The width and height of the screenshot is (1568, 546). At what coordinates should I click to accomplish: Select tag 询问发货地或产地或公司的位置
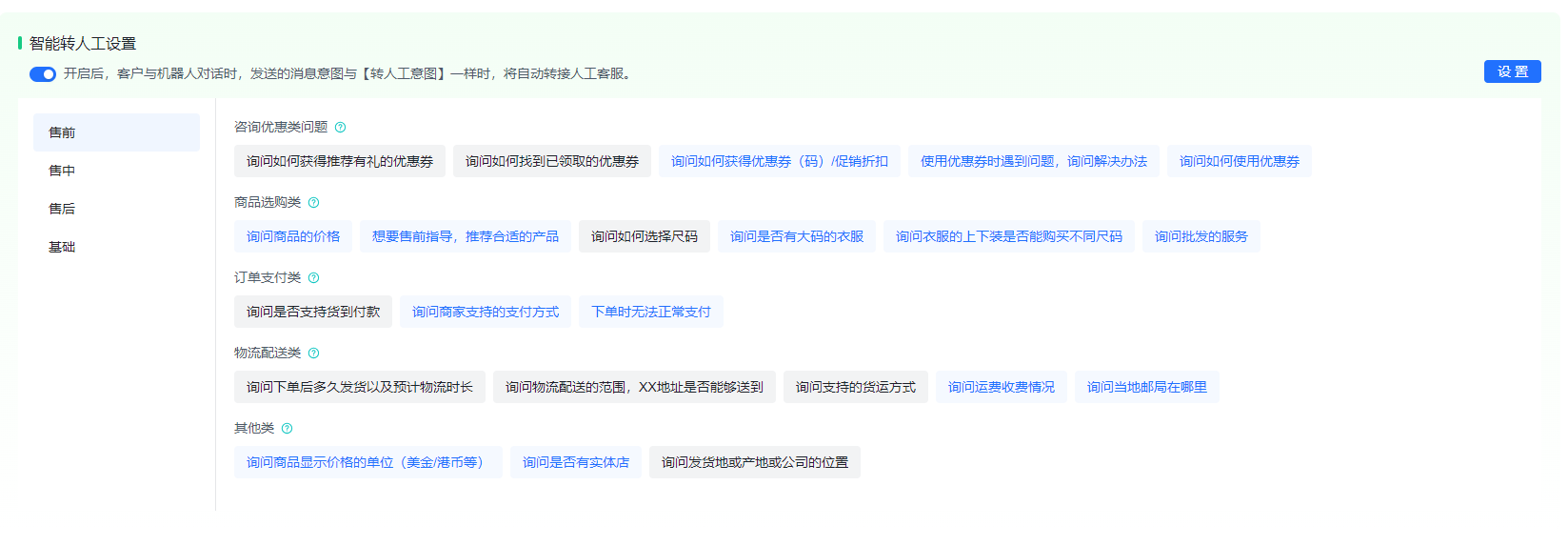click(x=755, y=462)
